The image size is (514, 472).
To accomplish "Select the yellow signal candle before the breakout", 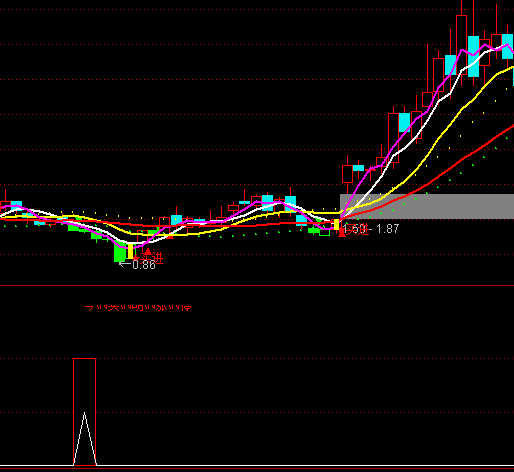I will (337, 224).
